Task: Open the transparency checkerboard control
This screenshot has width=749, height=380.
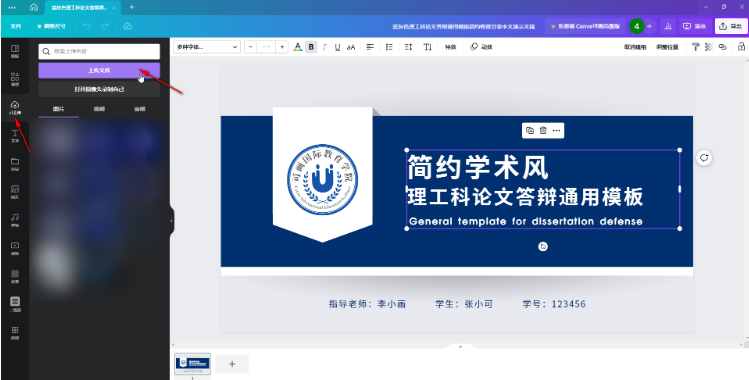Action: (709, 47)
